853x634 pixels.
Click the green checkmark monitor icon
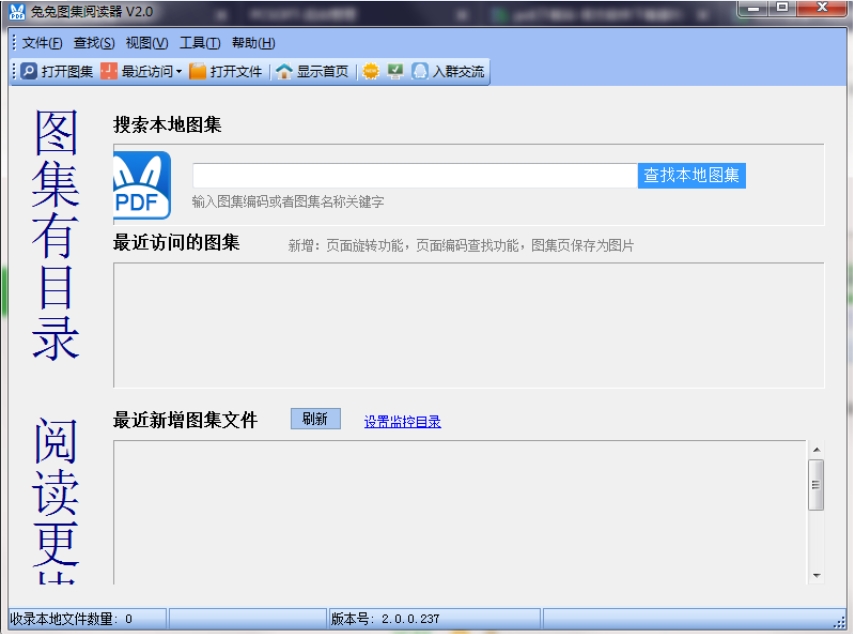[395, 71]
